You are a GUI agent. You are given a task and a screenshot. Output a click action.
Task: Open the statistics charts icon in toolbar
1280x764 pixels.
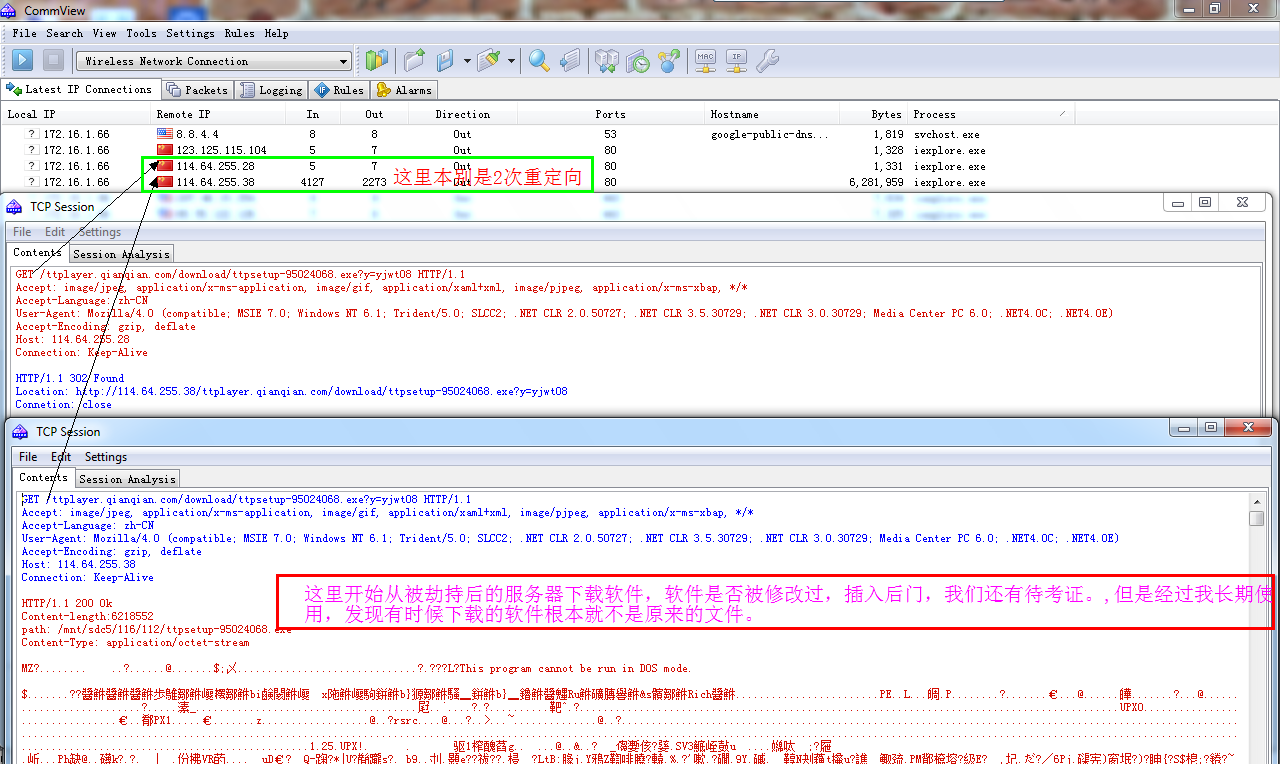(x=376, y=61)
